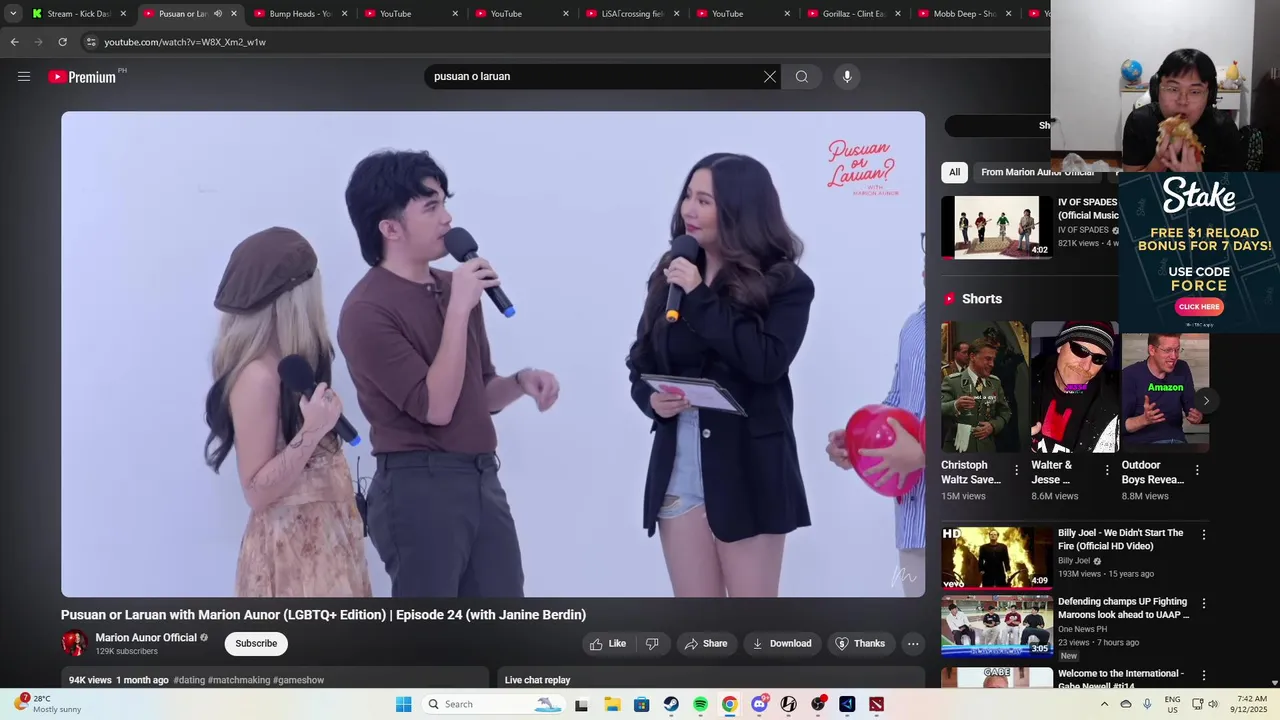Open Task View from the taskbar
The height and width of the screenshot is (720, 1280).
[581, 704]
